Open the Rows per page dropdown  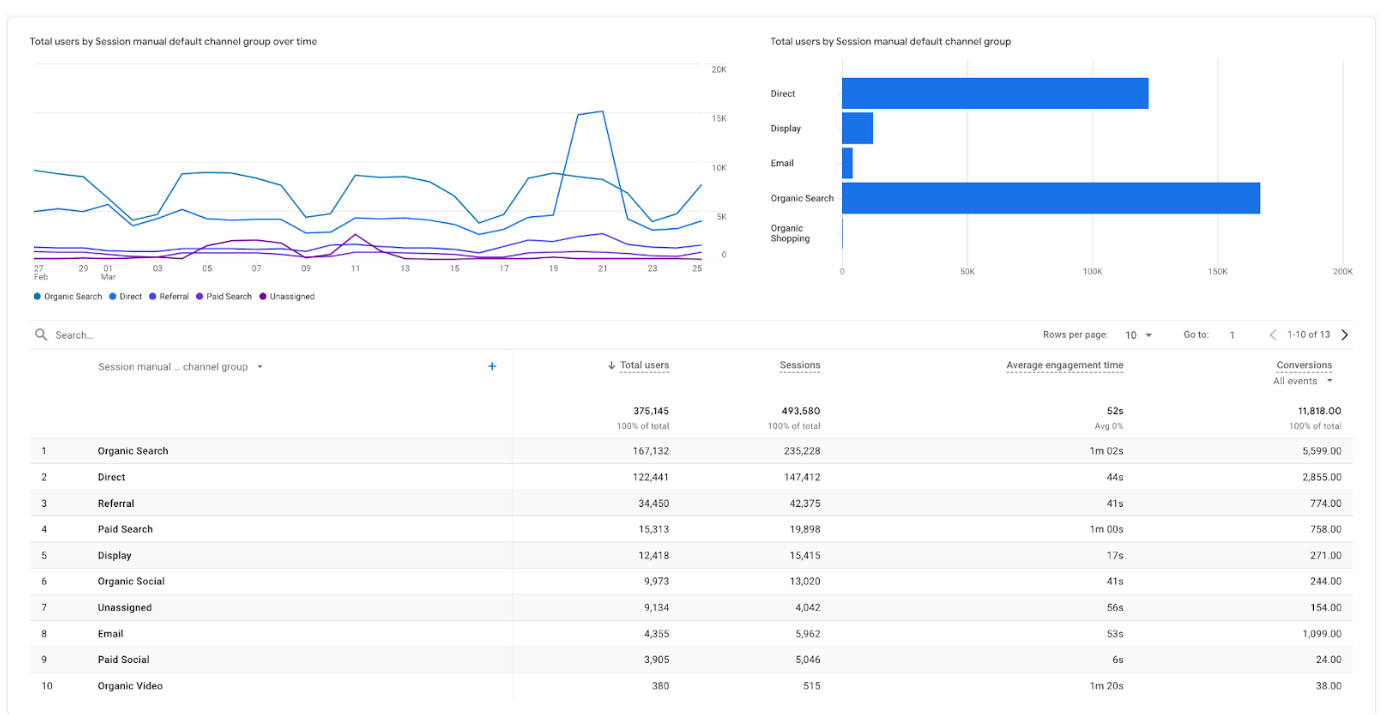[x=1139, y=335]
